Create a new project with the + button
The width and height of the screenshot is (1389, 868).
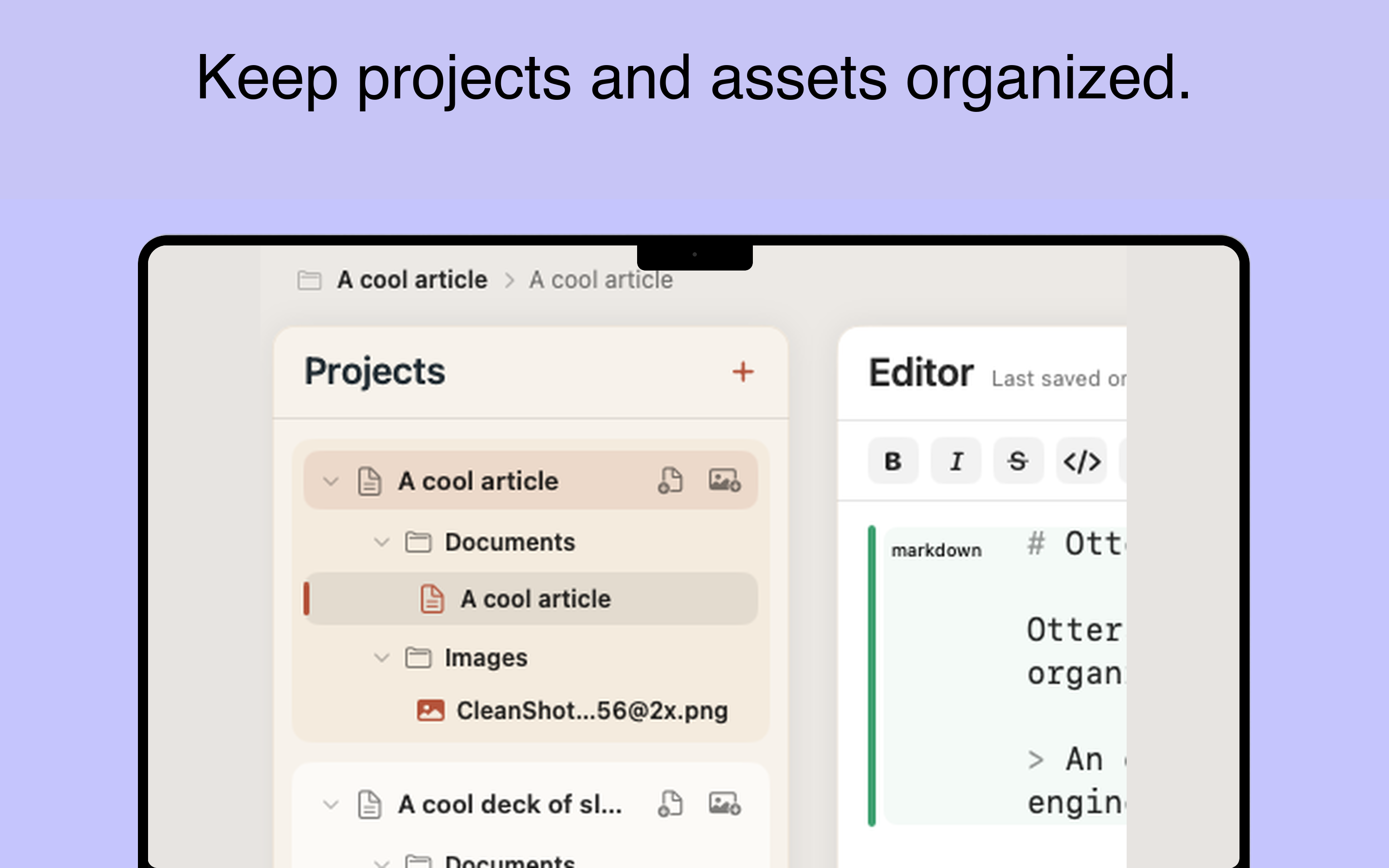point(743,371)
